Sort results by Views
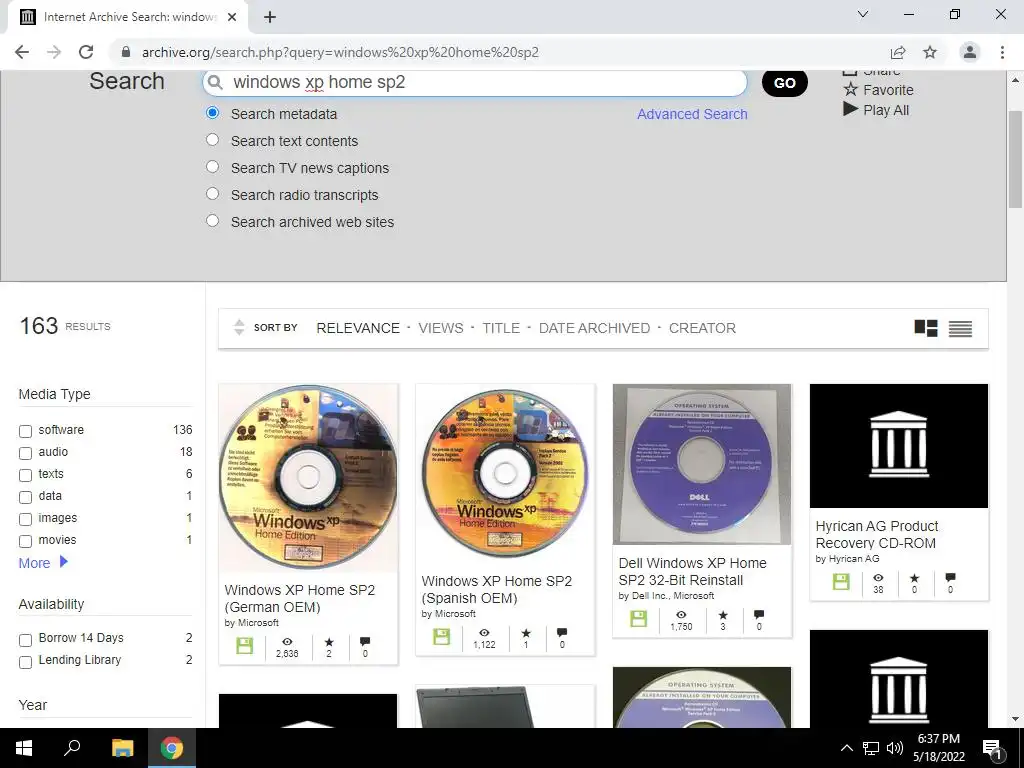Screen dimensions: 1024x768 pyautogui.click(x=441, y=328)
